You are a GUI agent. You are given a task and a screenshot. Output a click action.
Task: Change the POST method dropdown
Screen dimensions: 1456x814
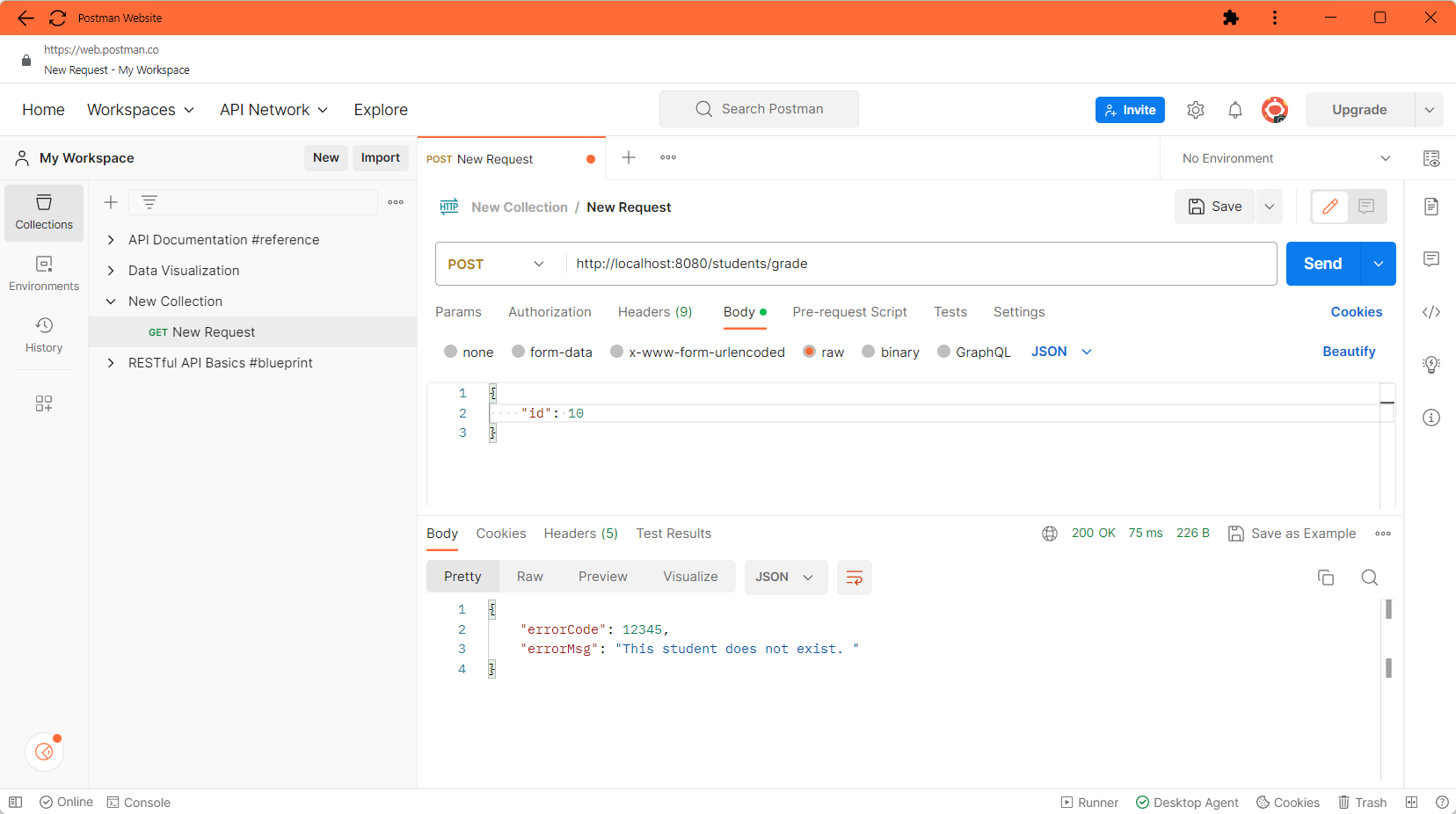point(497,264)
